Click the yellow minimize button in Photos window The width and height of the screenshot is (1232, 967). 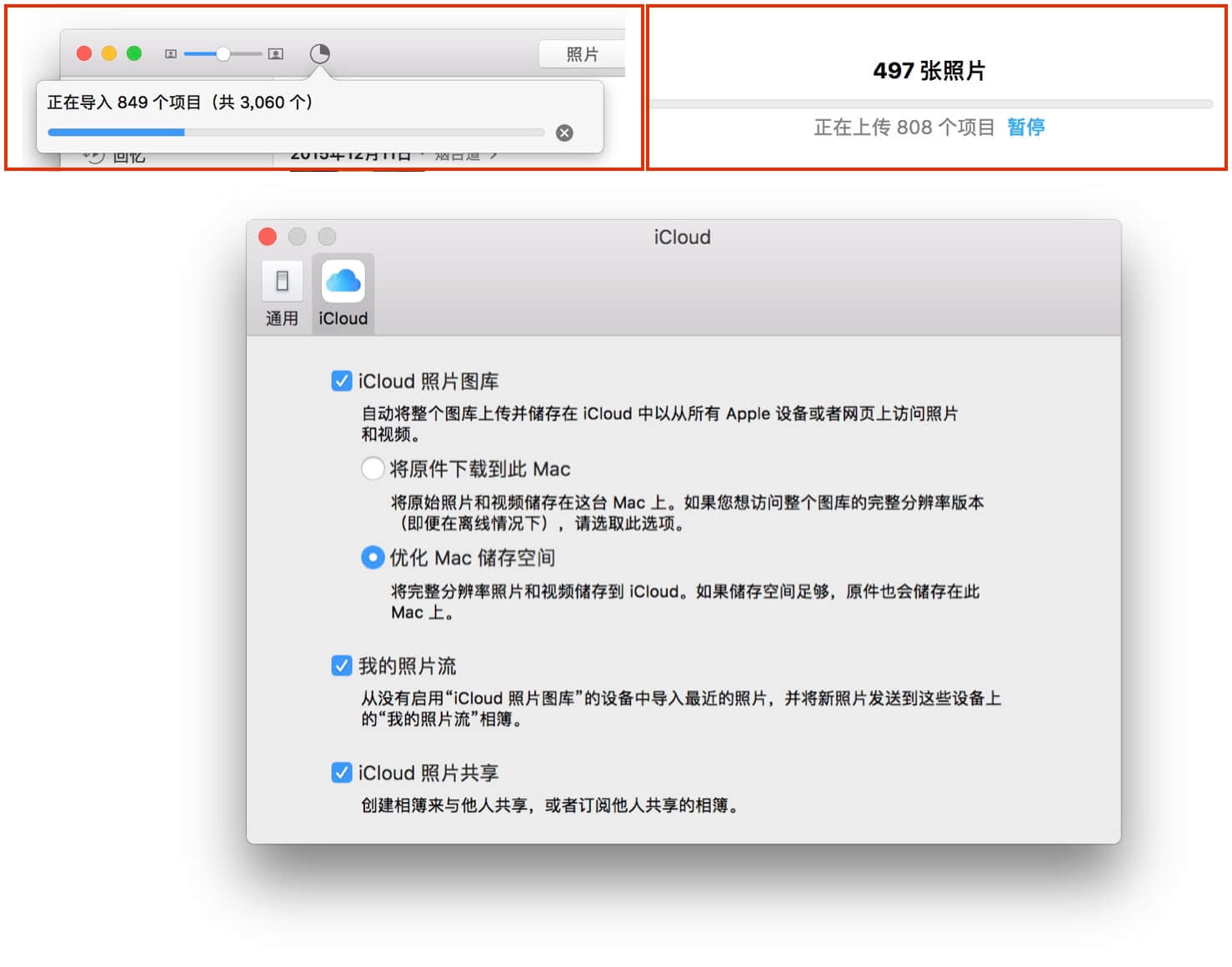(x=109, y=53)
